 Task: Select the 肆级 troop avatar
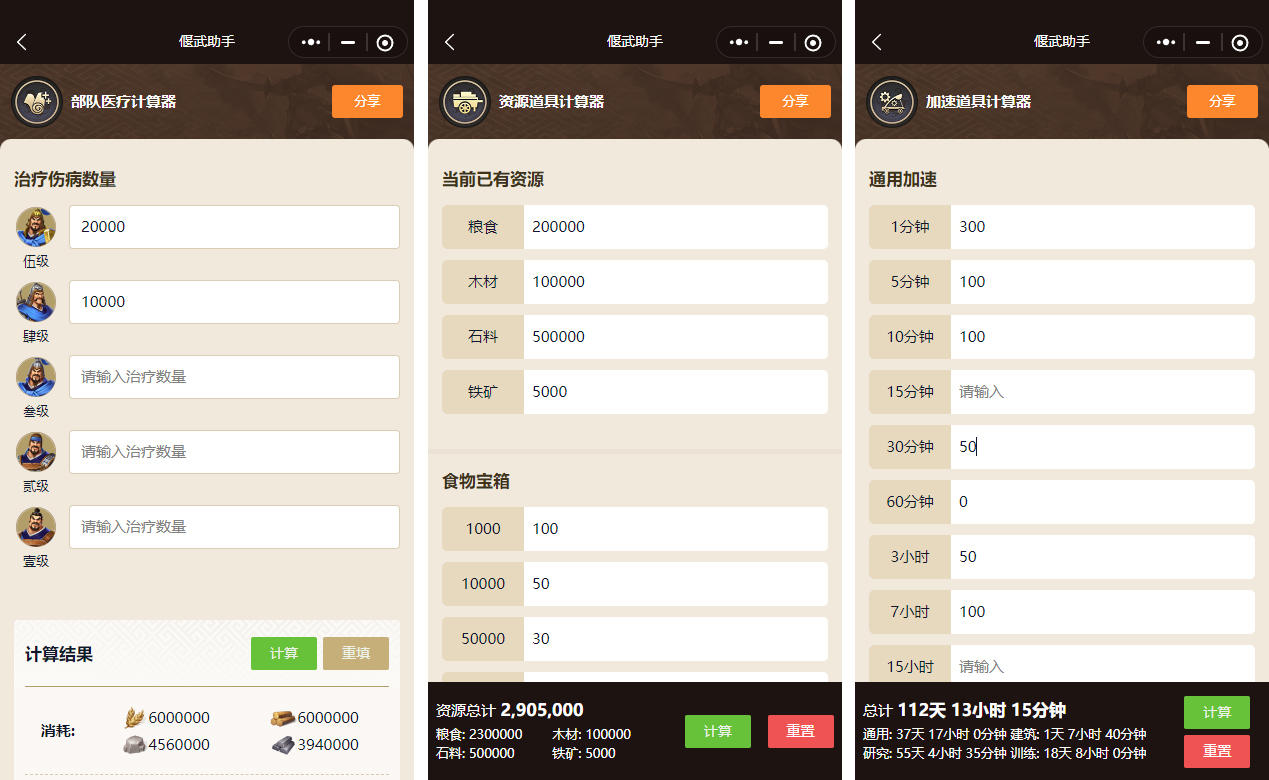tap(36, 302)
